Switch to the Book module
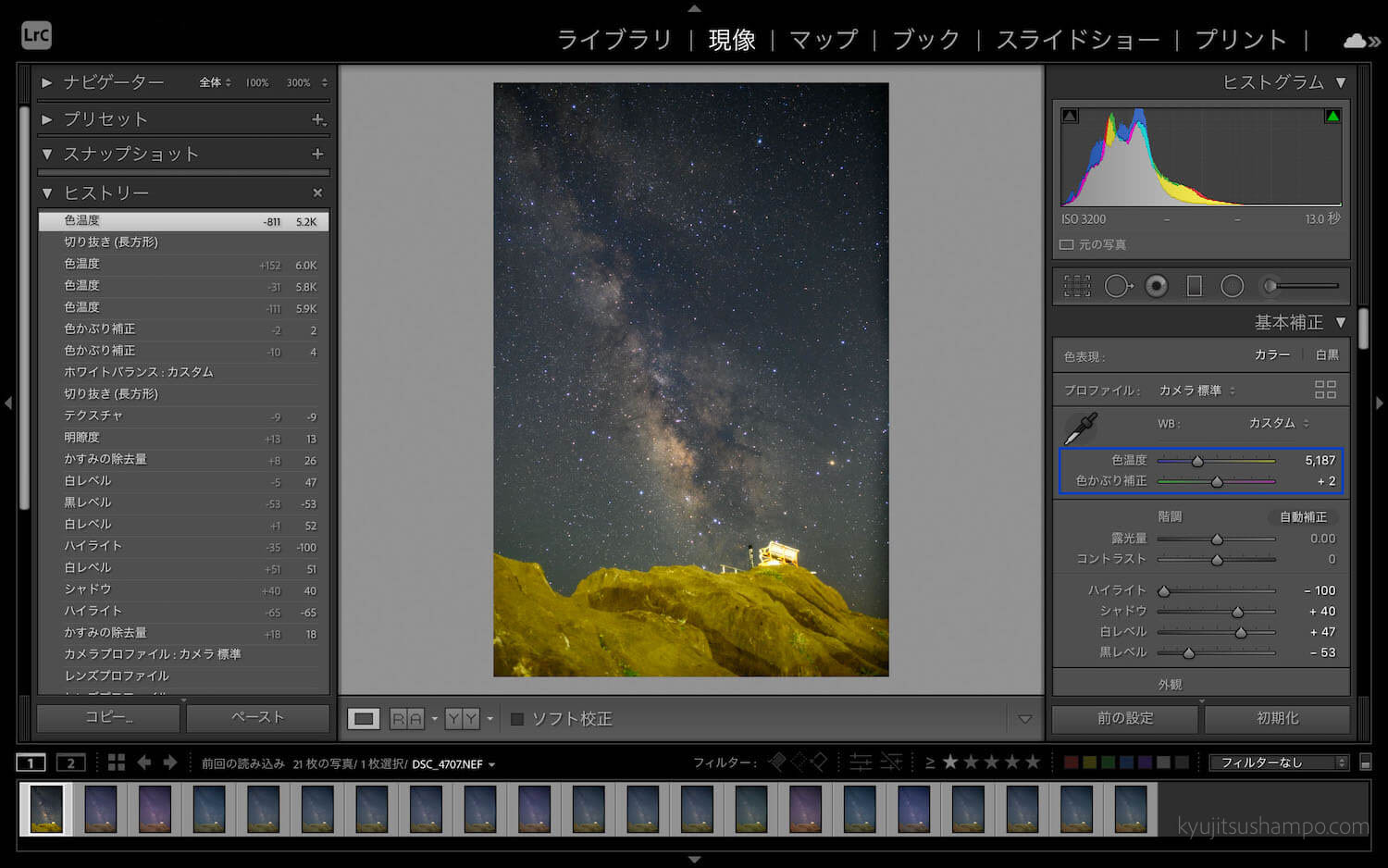Screen dimensions: 1388x868 pyautogui.click(x=926, y=40)
